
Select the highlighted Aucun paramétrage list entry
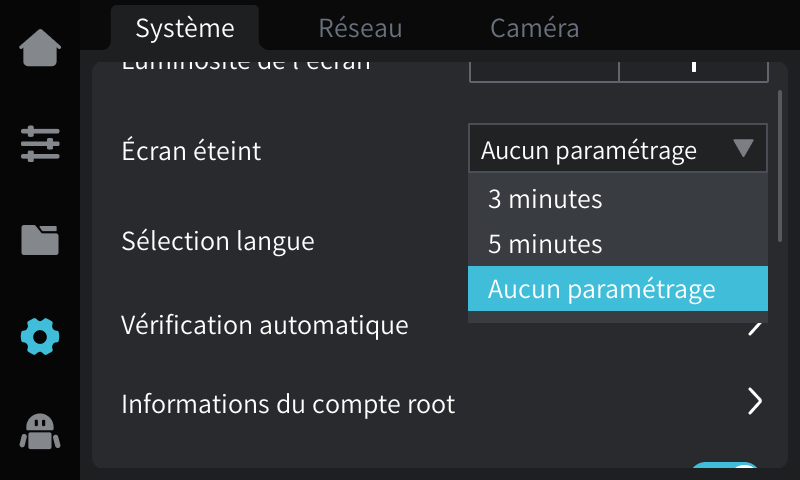(x=618, y=289)
